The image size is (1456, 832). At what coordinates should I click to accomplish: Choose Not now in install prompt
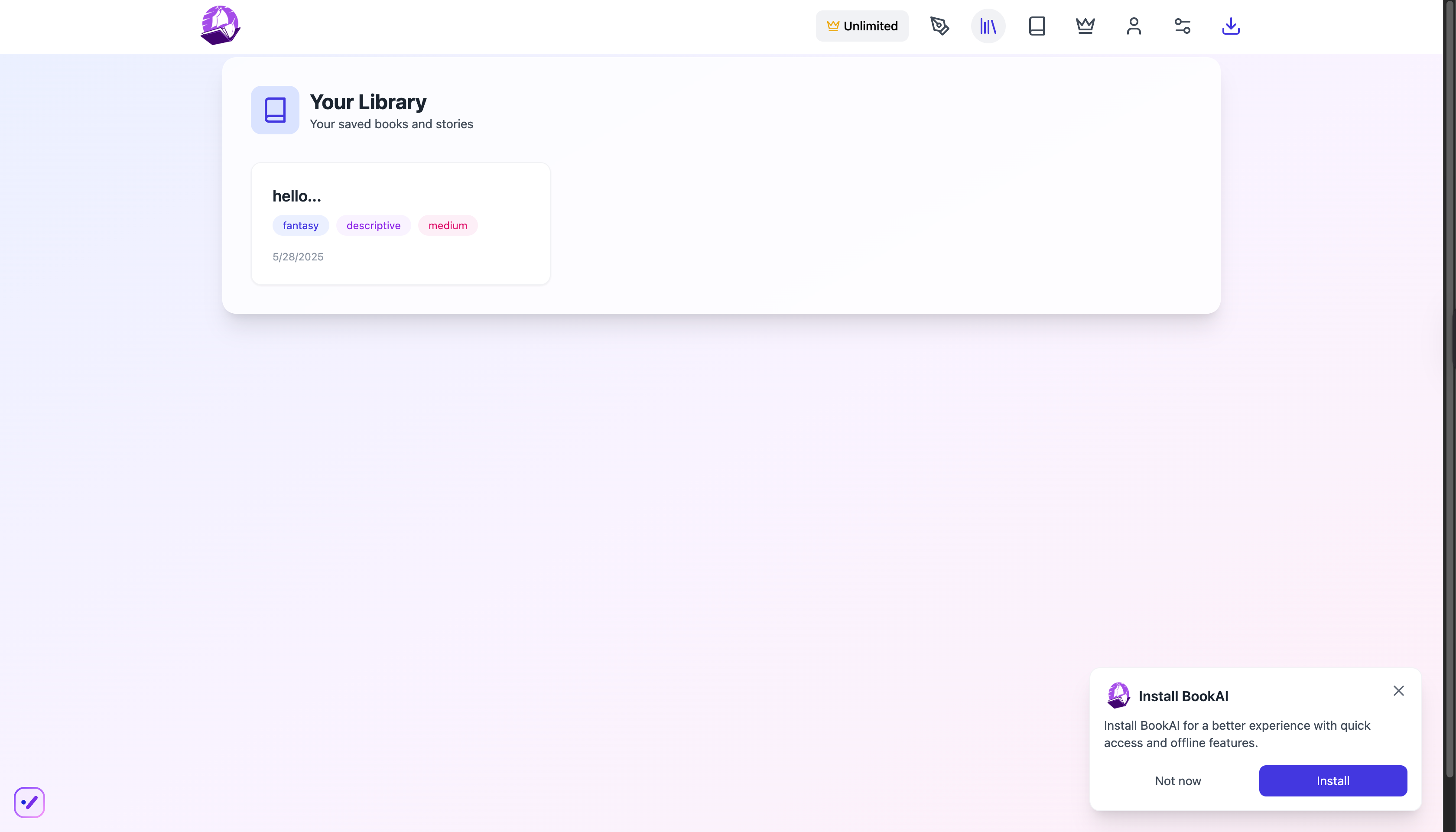coord(1178,780)
